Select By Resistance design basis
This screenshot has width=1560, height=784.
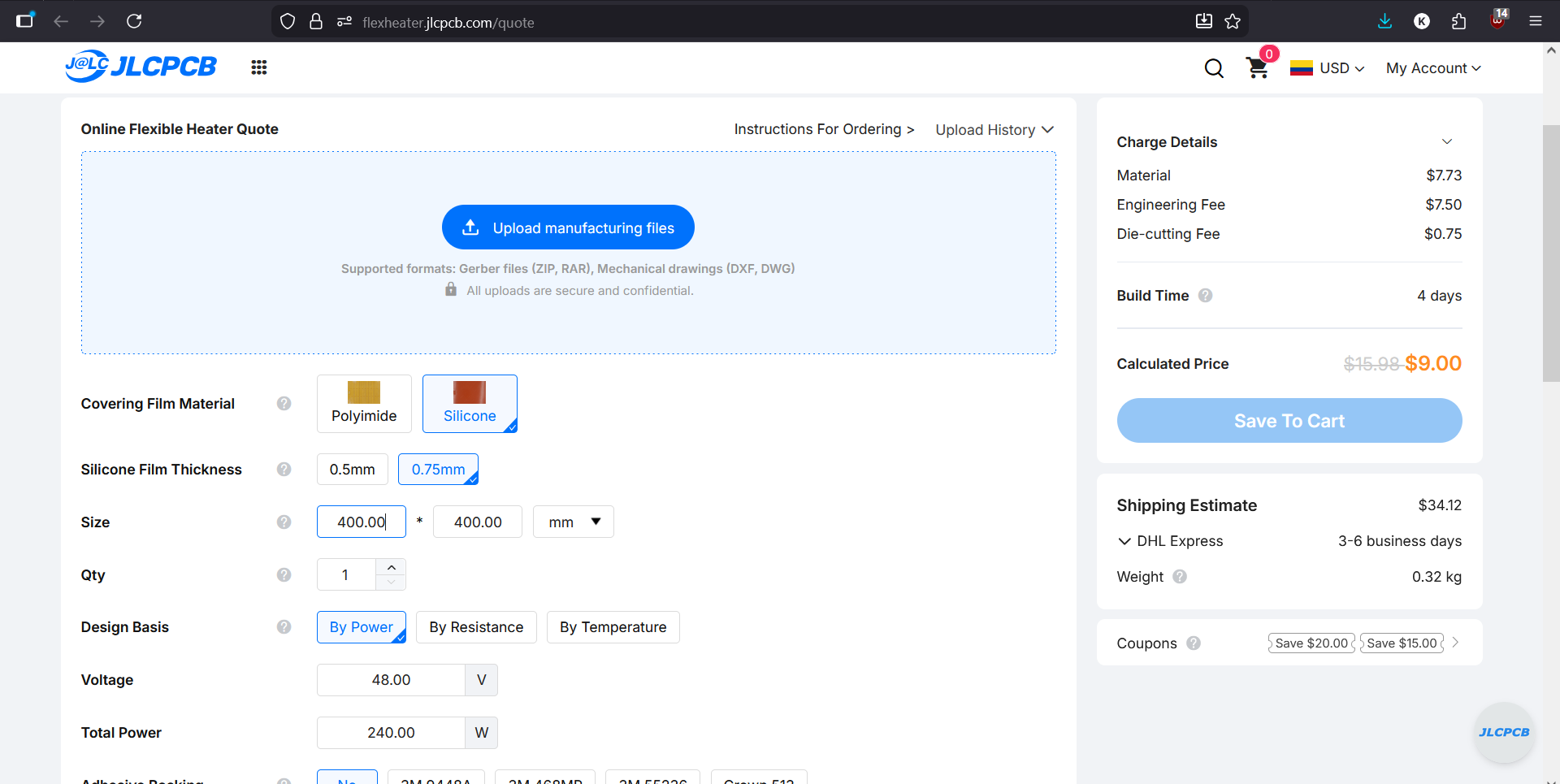[x=476, y=627]
